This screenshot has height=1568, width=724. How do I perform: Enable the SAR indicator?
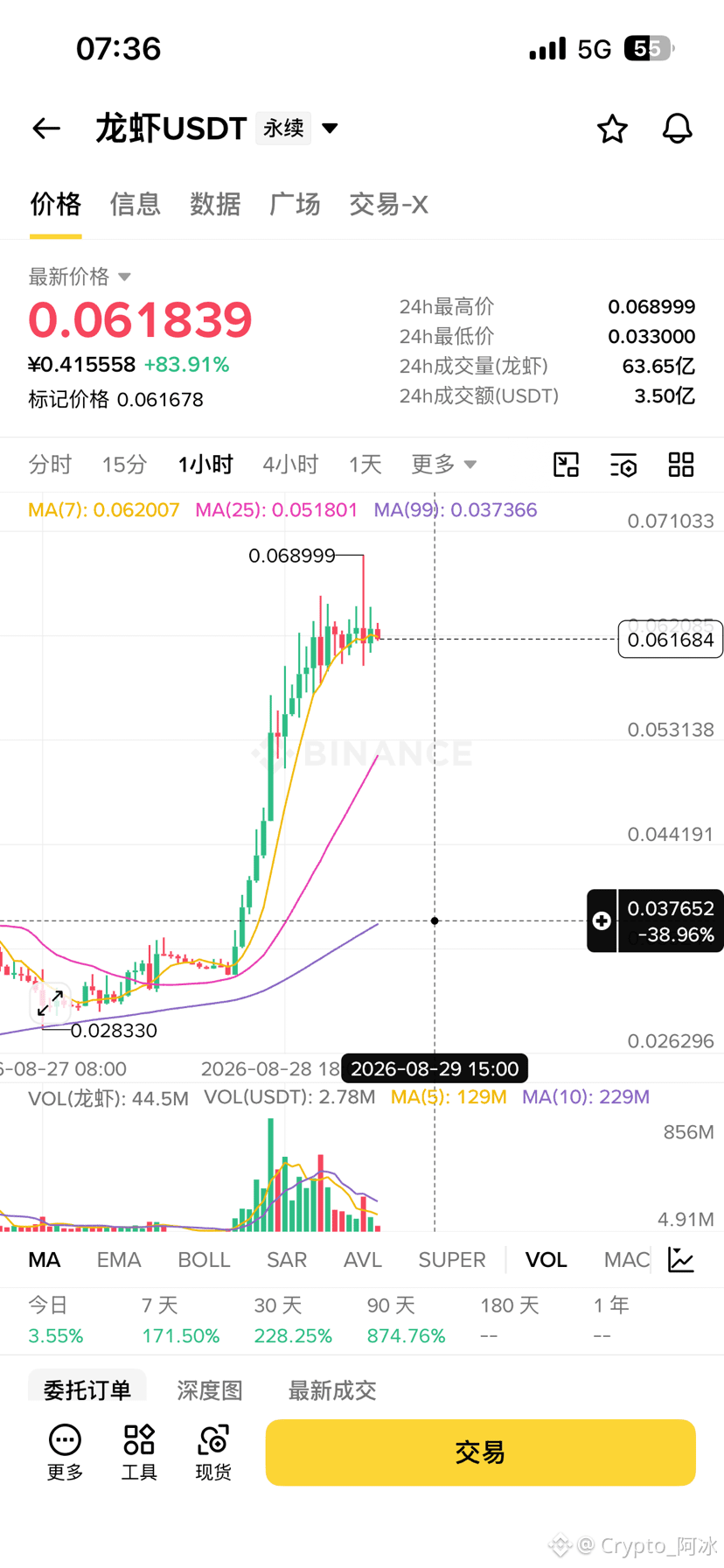point(287,1259)
